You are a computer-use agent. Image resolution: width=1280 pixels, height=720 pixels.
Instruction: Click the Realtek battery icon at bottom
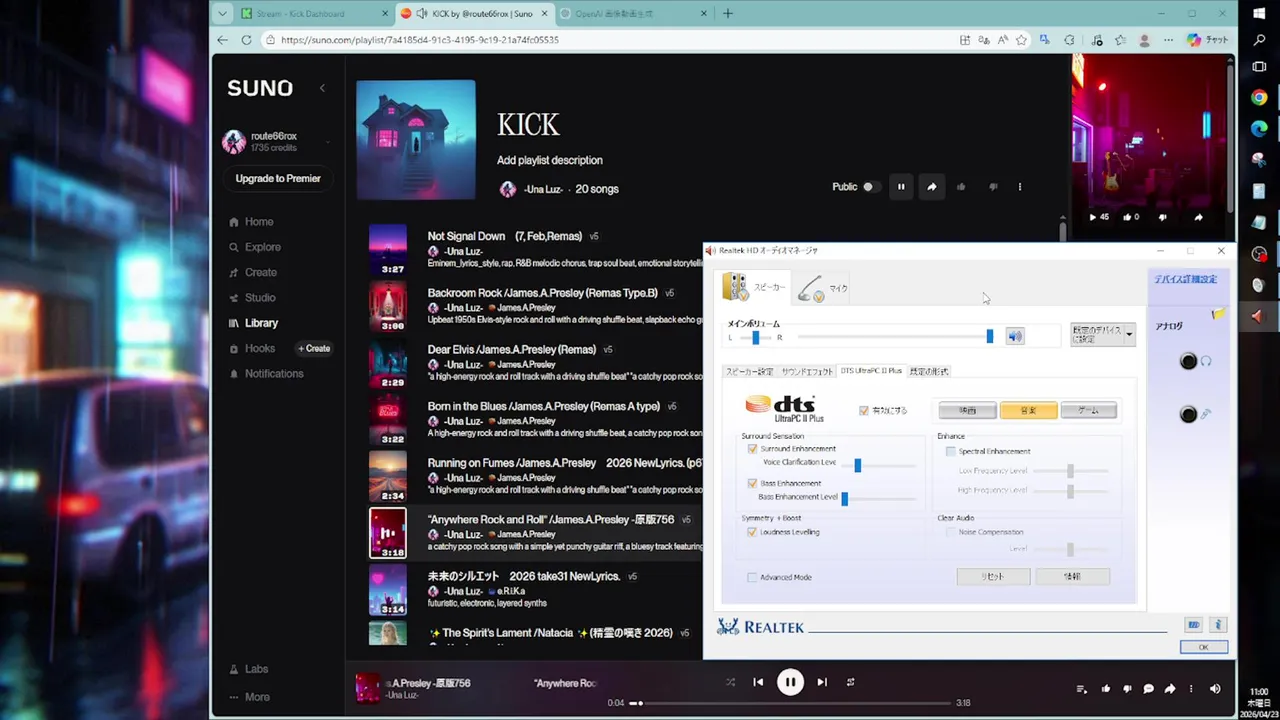click(1193, 625)
